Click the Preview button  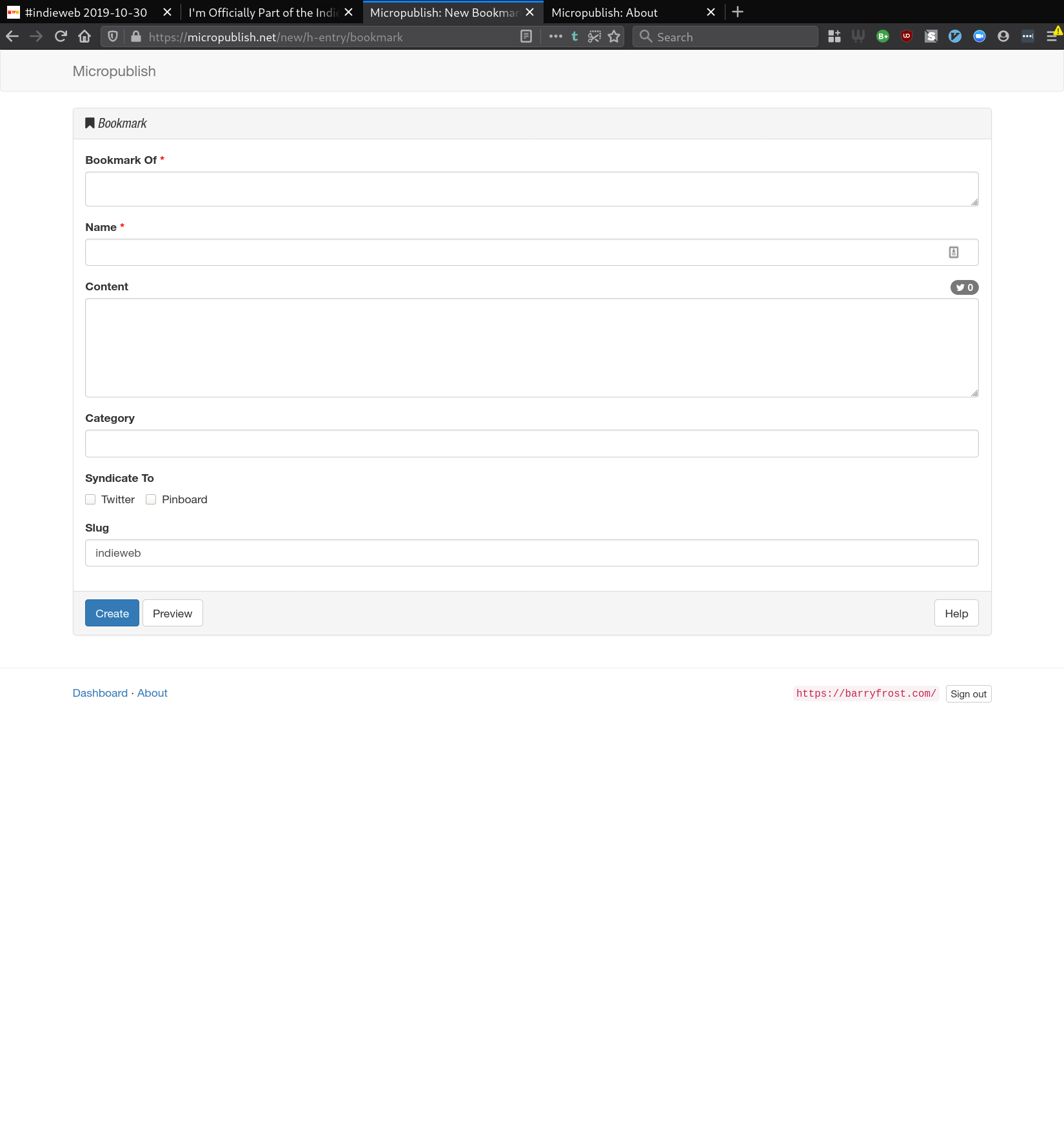(172, 614)
